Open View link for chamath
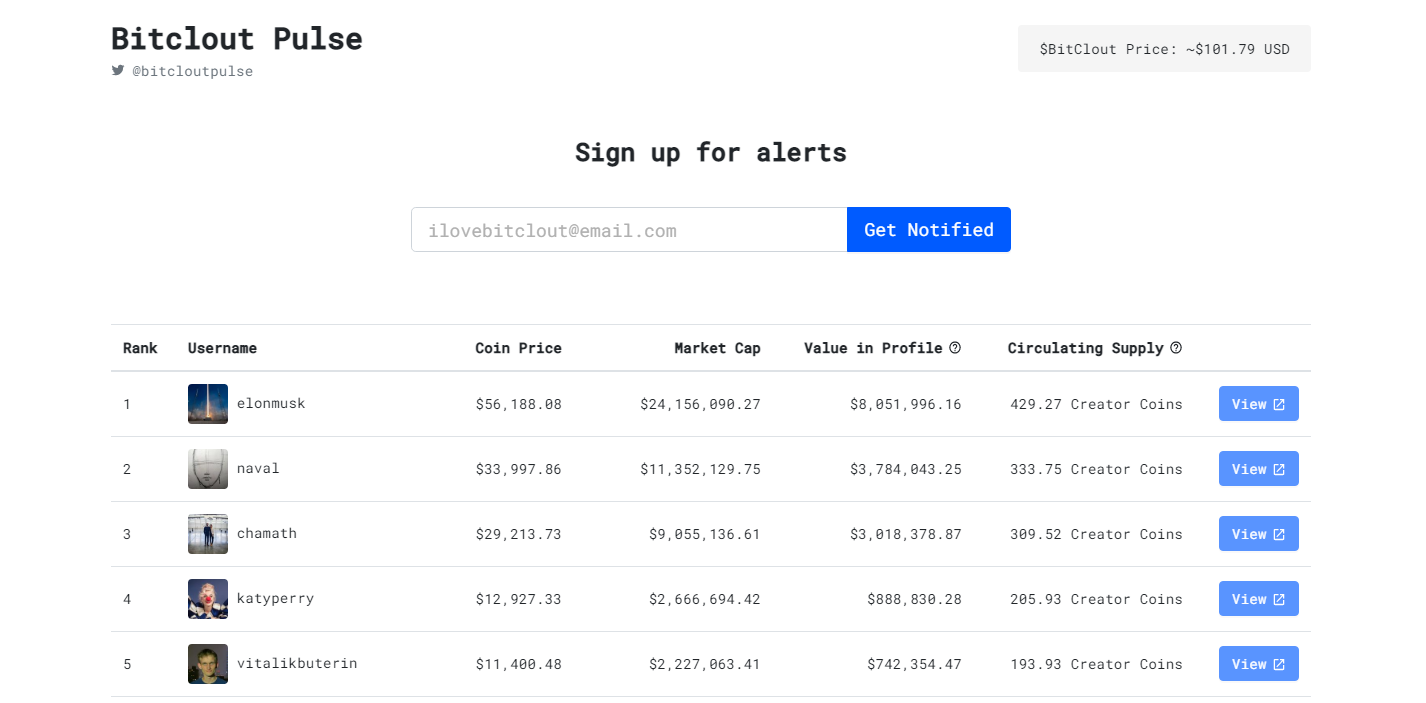1426x703 pixels. pos(1258,534)
